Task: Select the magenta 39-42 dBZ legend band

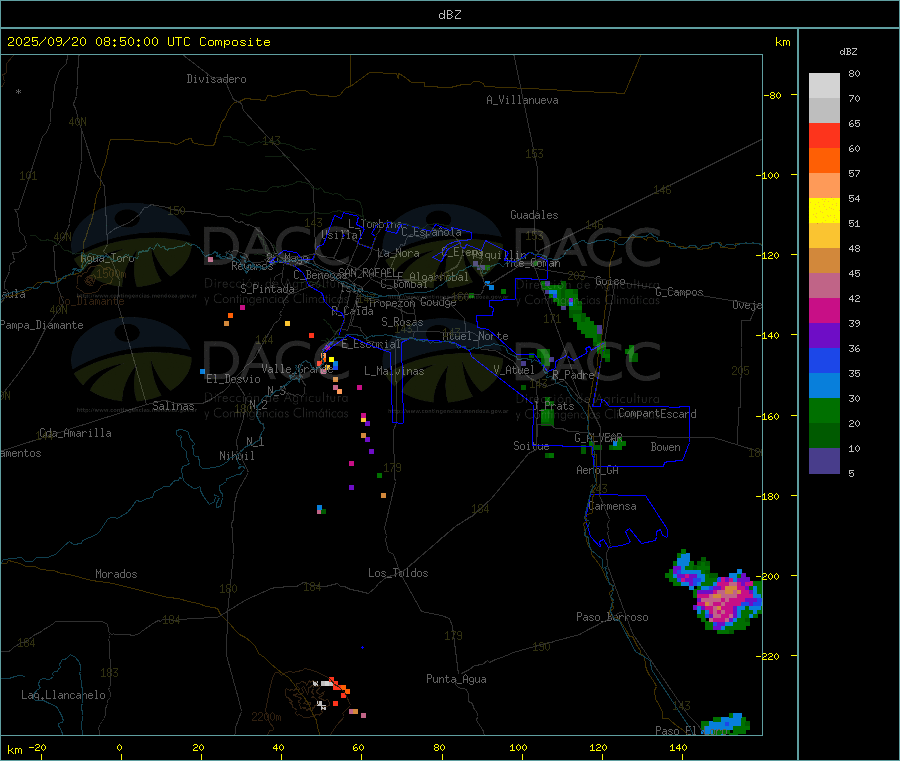Action: pyautogui.click(x=824, y=310)
